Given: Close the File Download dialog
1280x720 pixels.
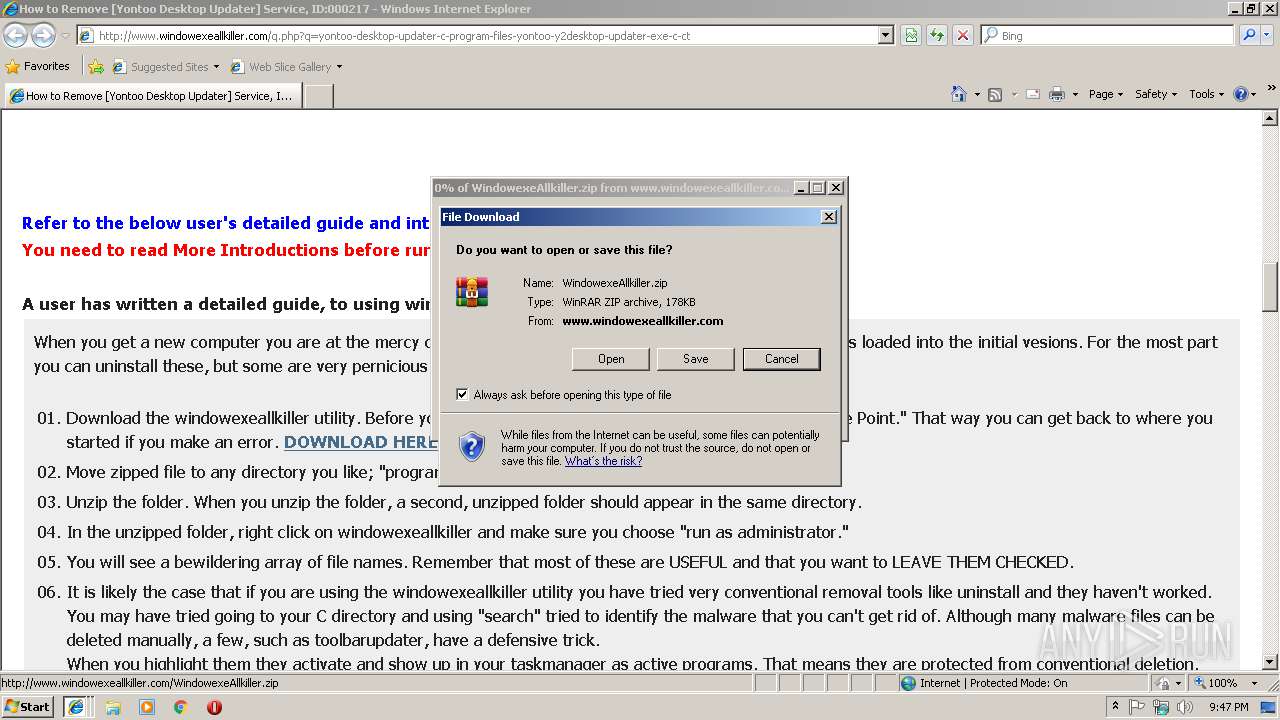Looking at the screenshot, I should (828, 217).
